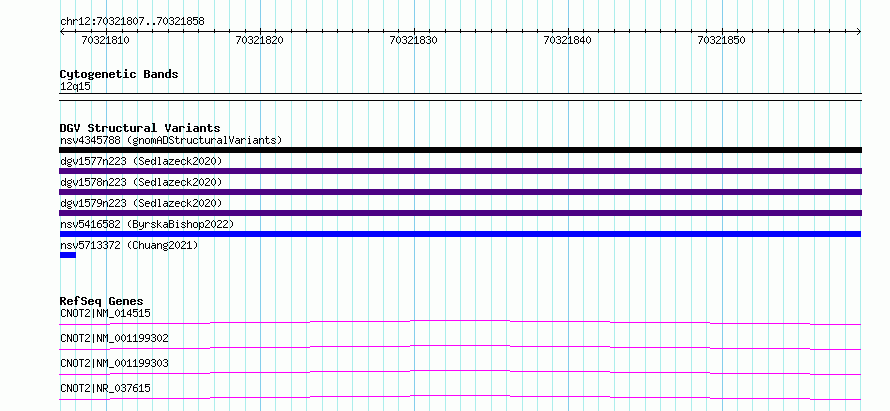
Task: Click the purple dgv1578n223 variant bar
Action: point(460,192)
